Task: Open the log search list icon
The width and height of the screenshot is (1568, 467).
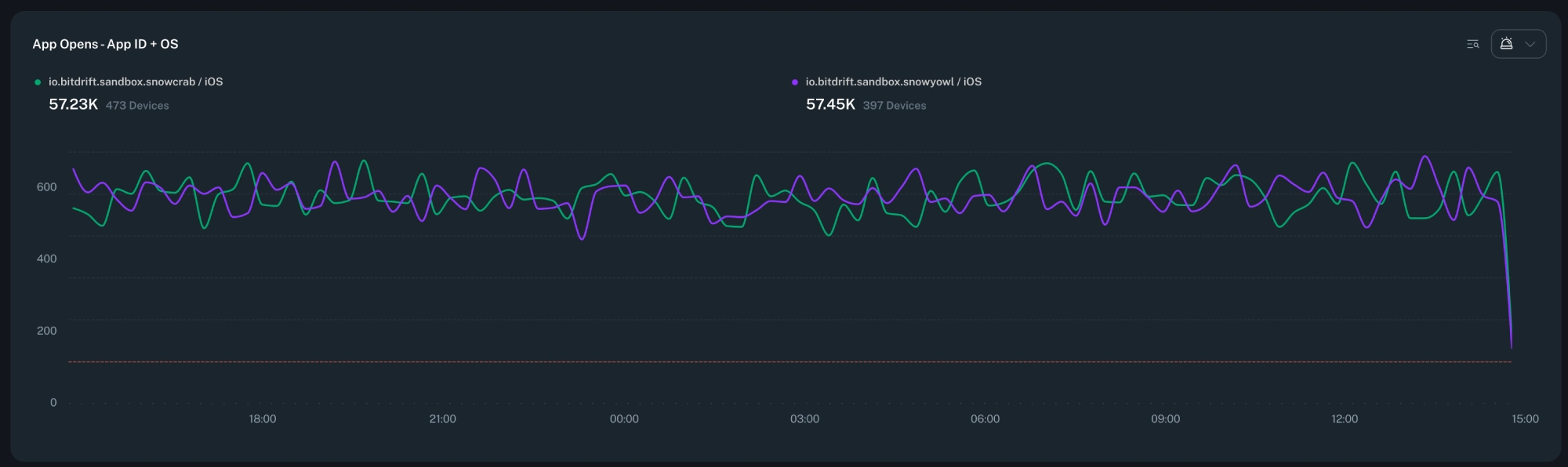Action: 1472,44
